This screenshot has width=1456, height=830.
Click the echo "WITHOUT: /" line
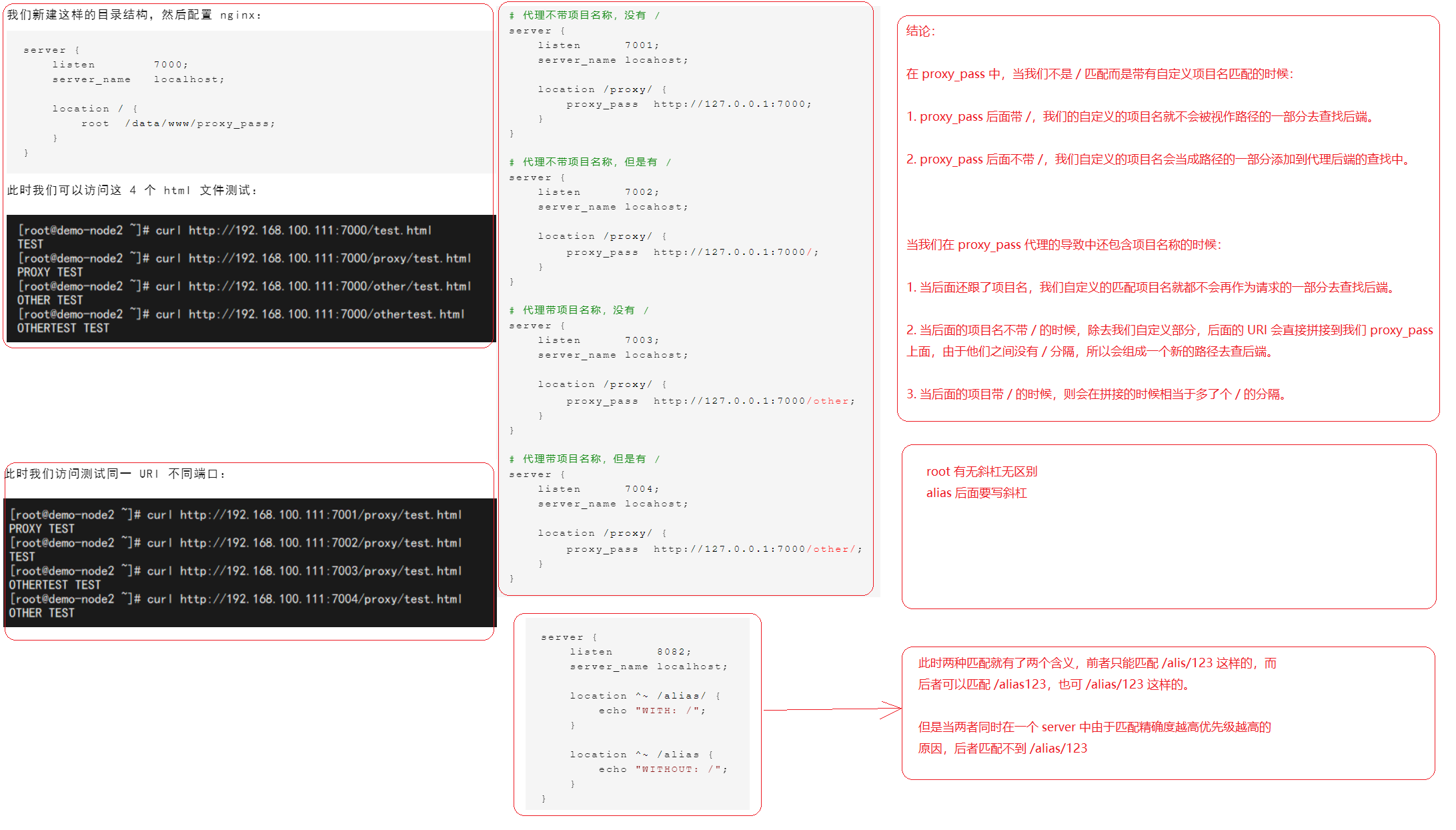point(662,769)
